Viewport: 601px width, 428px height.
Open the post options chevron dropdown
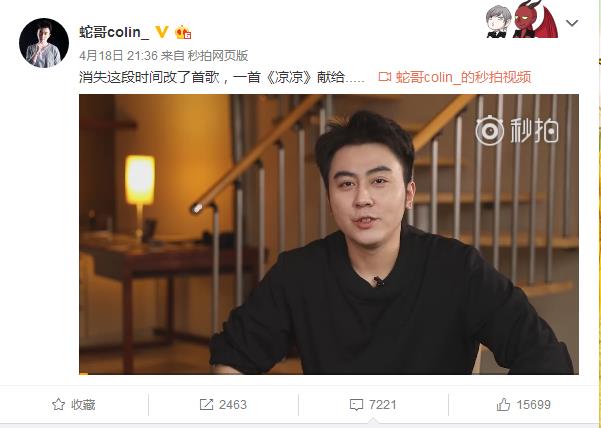point(571,23)
